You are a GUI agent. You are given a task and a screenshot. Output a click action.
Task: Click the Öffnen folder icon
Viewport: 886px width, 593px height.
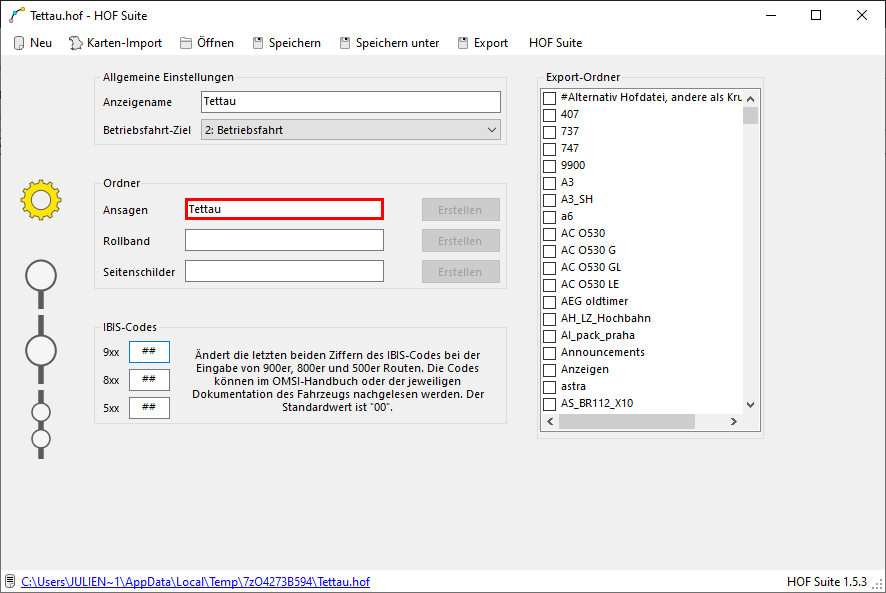[x=186, y=43]
